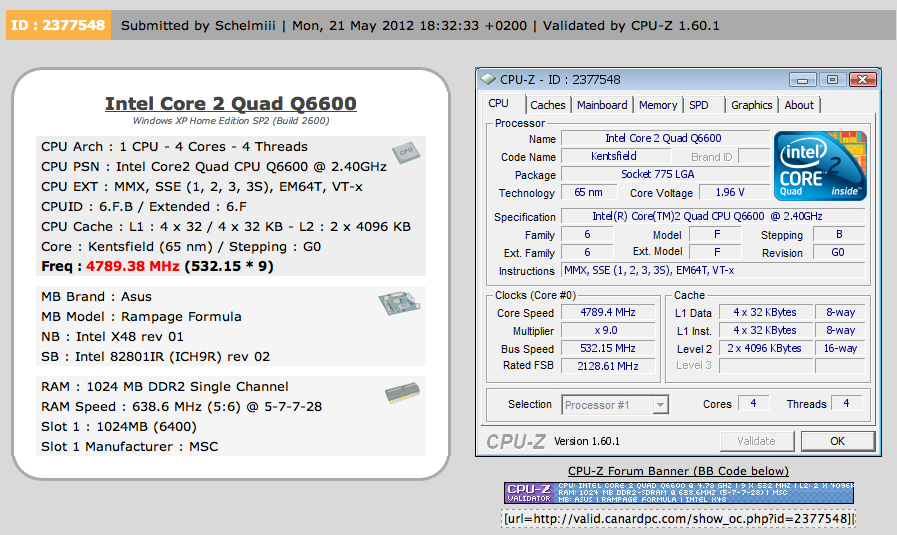Click the Rated FSB value '2128.61 MHz'
Screen dimensions: 897x535
click(x=608, y=366)
